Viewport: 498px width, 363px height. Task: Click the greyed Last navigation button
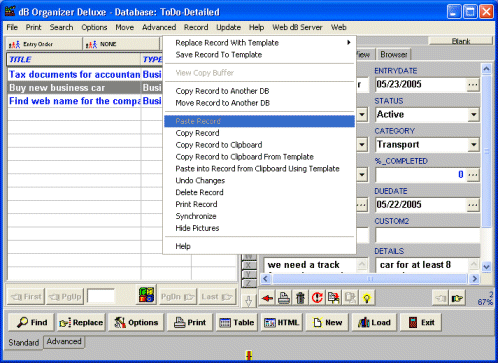point(217,296)
